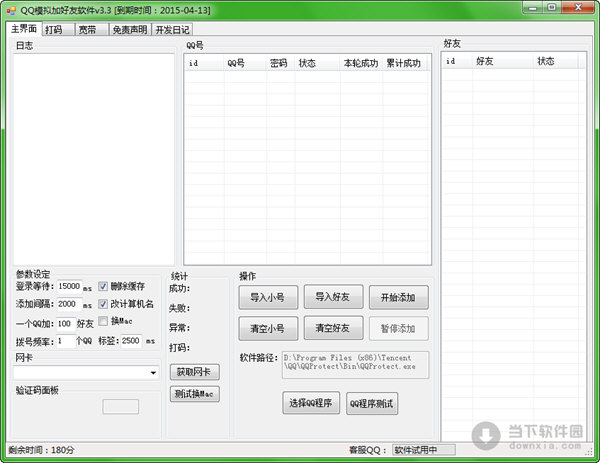The width and height of the screenshot is (600, 463).
Task: Open the 宽带 tab
Action: [92, 29]
